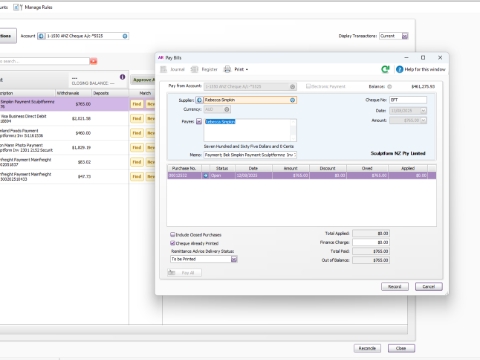This screenshot has height=360, width=480.
Task: Click the Purchase No. column header
Action: tap(184, 168)
